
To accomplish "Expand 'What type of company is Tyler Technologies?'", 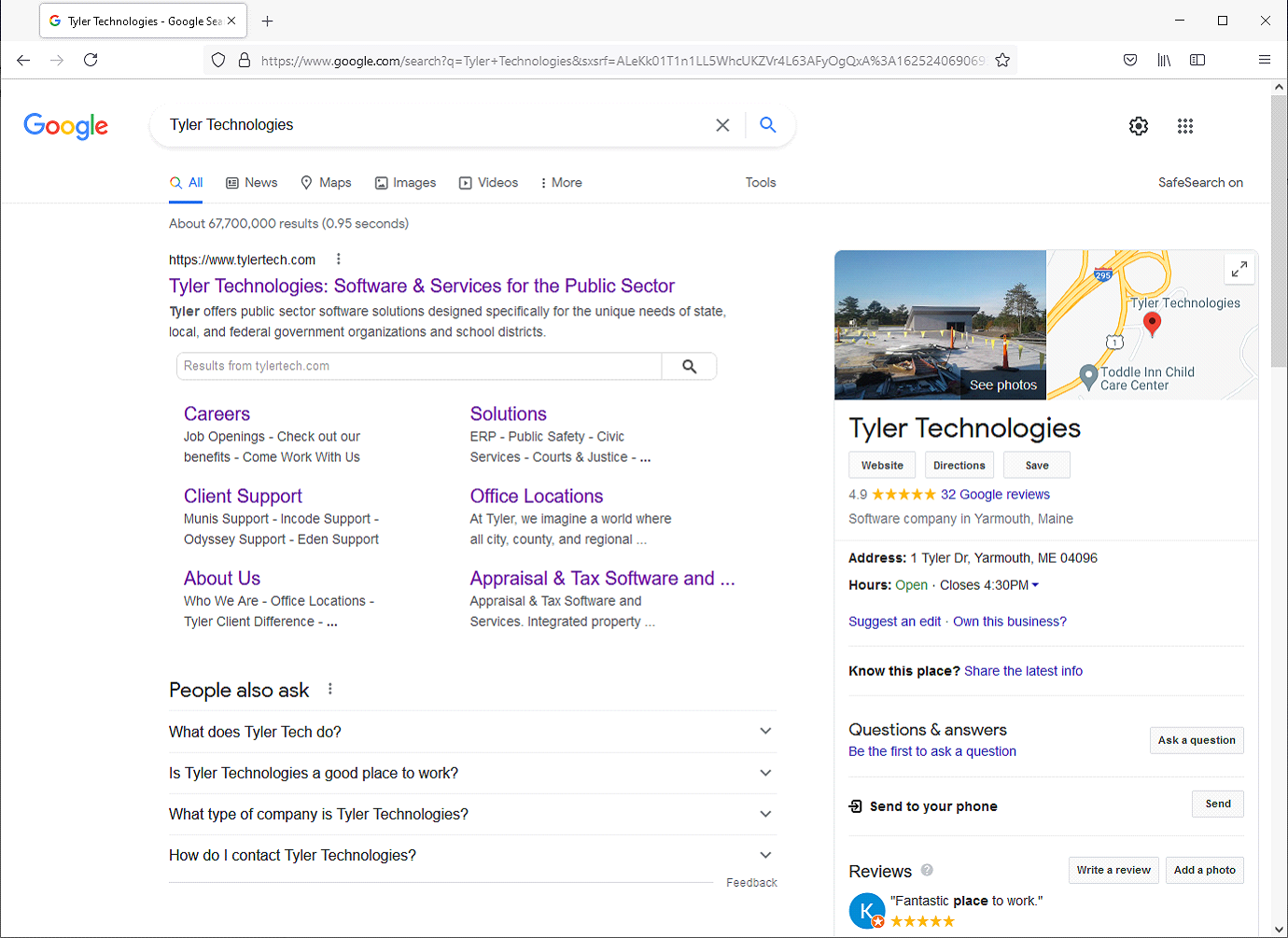I will tap(472, 814).
